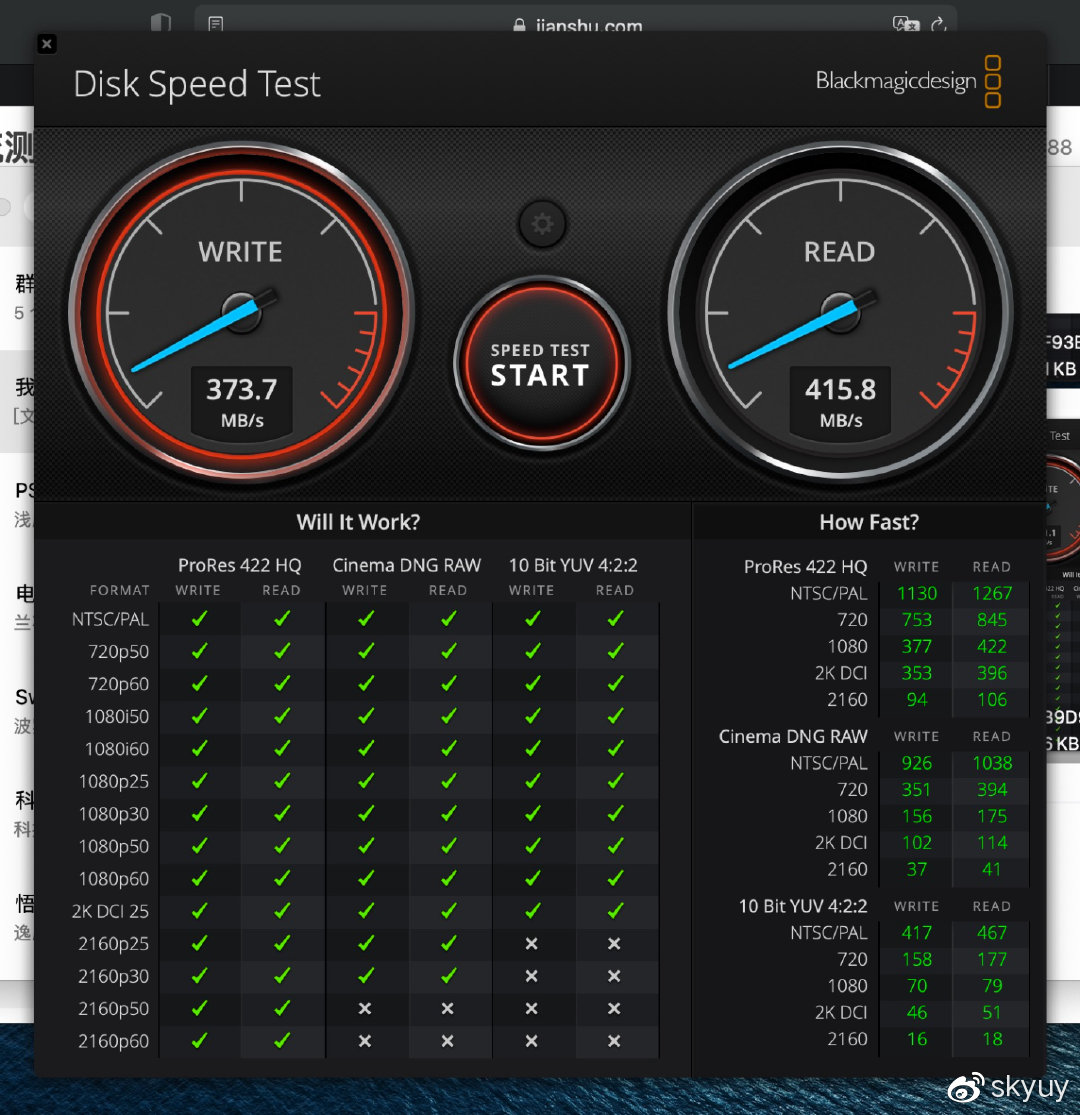Click 10 Bit YUV read cross in 2160p60 row
Viewport: 1080px width, 1115px height.
614,1041
